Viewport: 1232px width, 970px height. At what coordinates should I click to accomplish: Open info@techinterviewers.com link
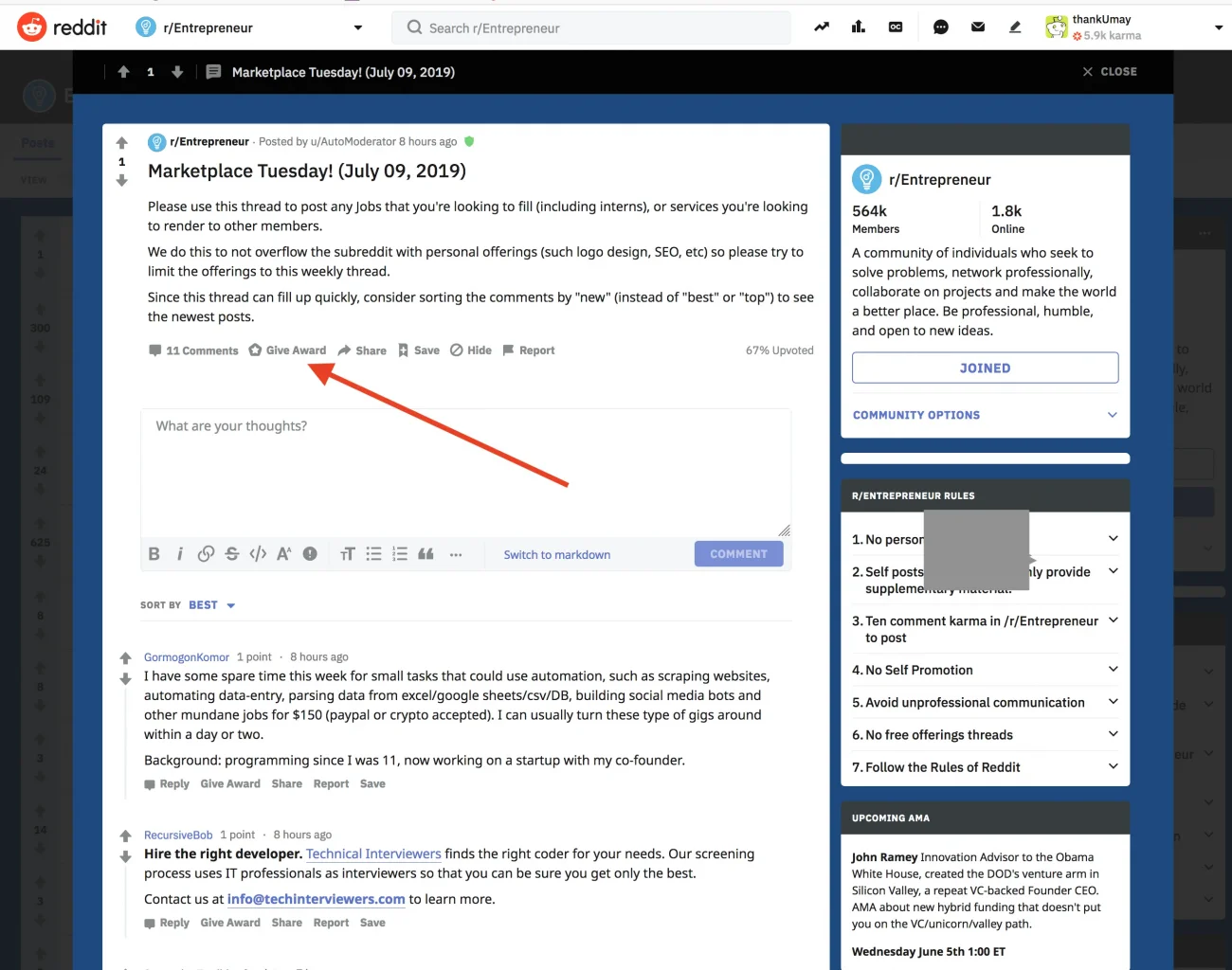pos(317,900)
